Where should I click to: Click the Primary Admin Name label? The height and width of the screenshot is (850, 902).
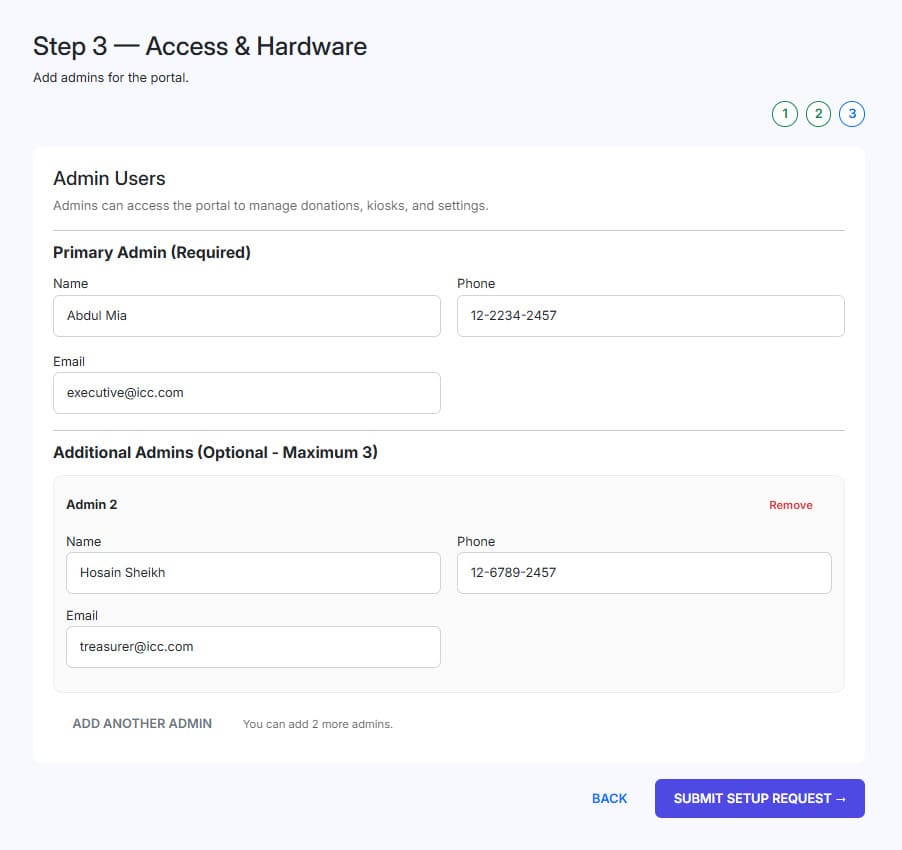coord(70,284)
